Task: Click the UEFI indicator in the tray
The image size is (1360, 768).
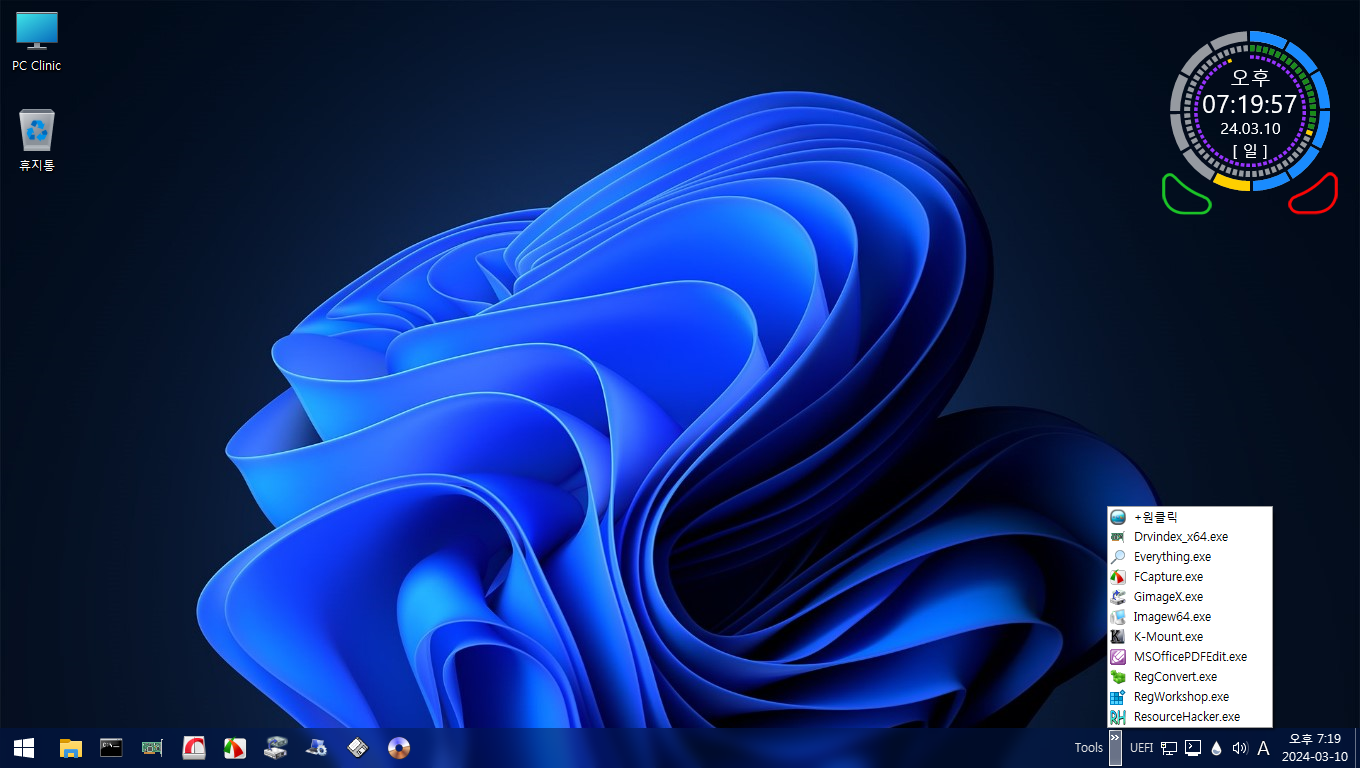Action: click(x=1141, y=748)
